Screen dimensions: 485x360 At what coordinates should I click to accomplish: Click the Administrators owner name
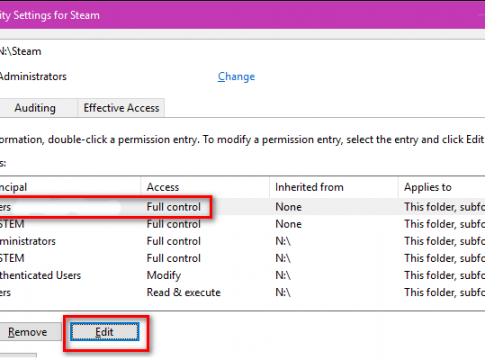[x=33, y=77]
